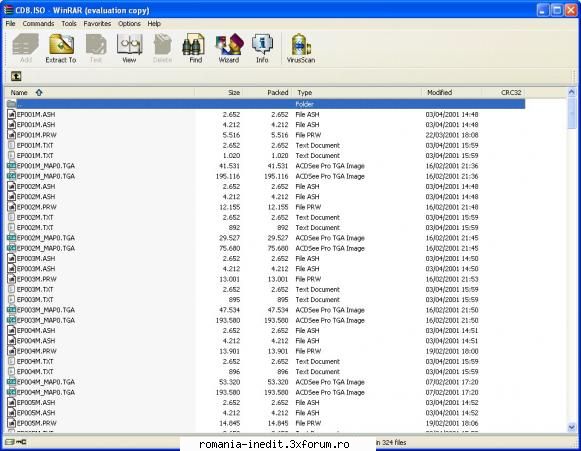The width and height of the screenshot is (581, 451).
Task: Click the key icon in status bar
Action: (21, 442)
